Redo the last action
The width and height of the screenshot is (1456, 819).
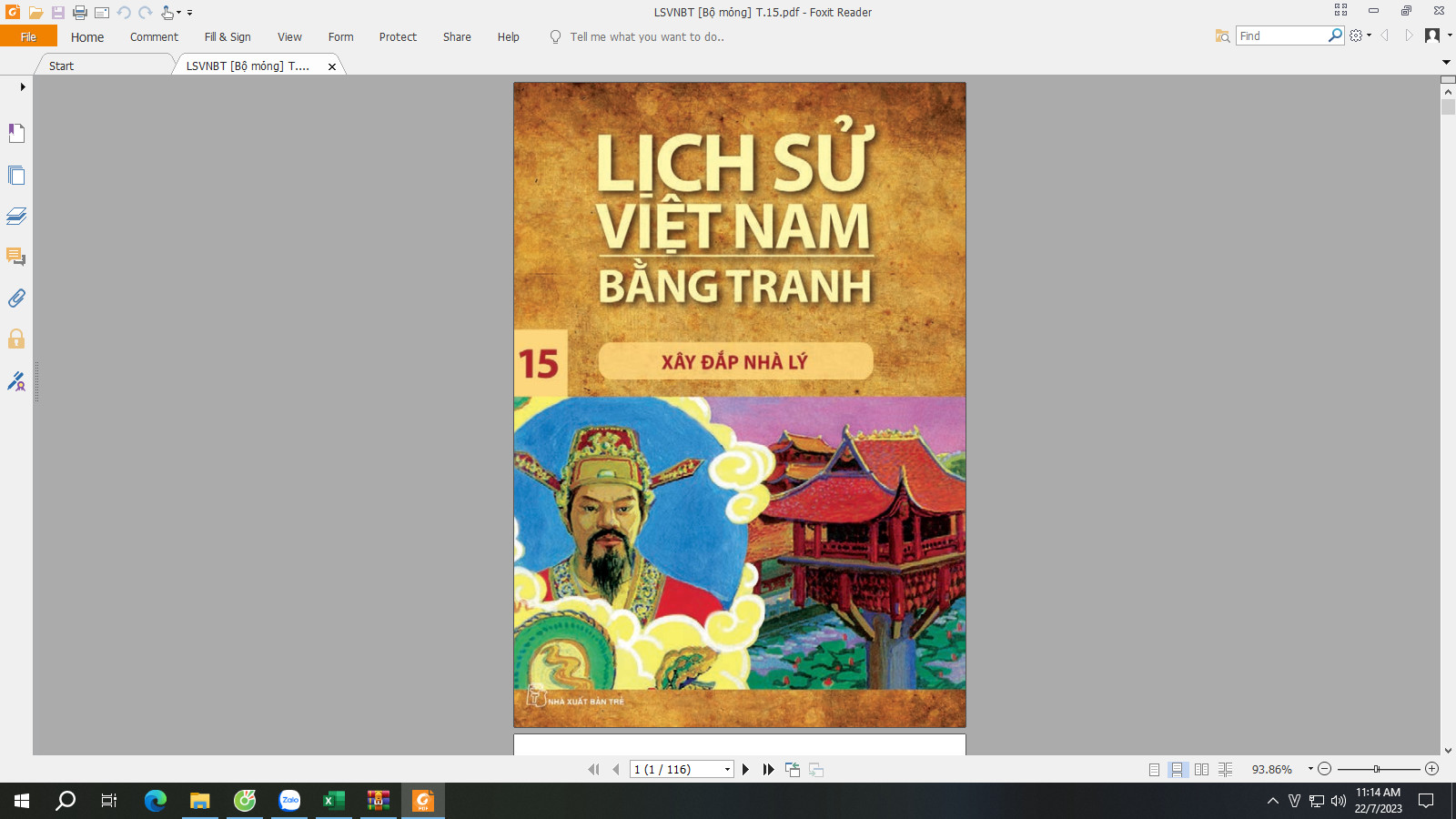tap(146, 13)
